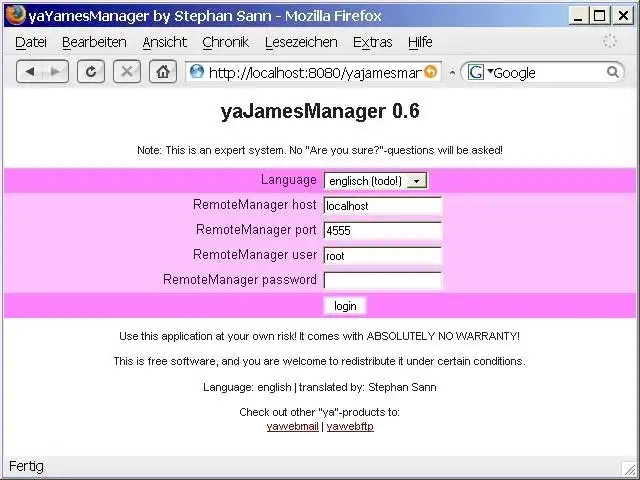Click the orange feed icon in the address bar
Screen dimensions: 640x480
[430, 72]
